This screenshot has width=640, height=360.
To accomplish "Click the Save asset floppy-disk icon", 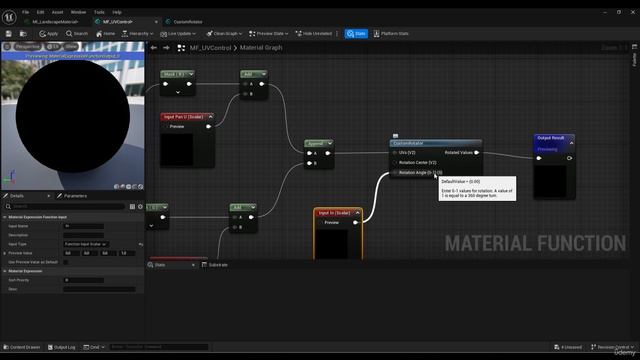I will [x=9, y=33].
